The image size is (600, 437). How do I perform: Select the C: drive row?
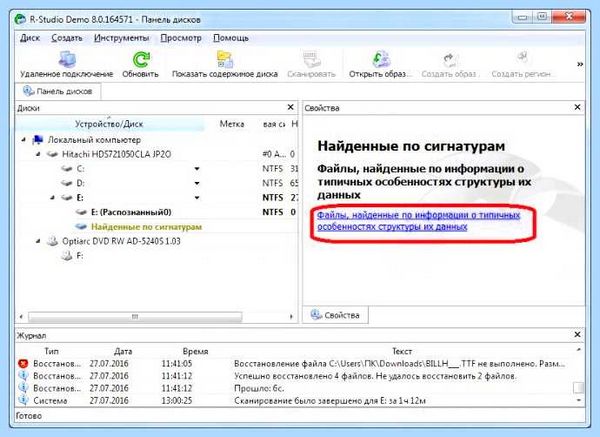[x=157, y=169]
